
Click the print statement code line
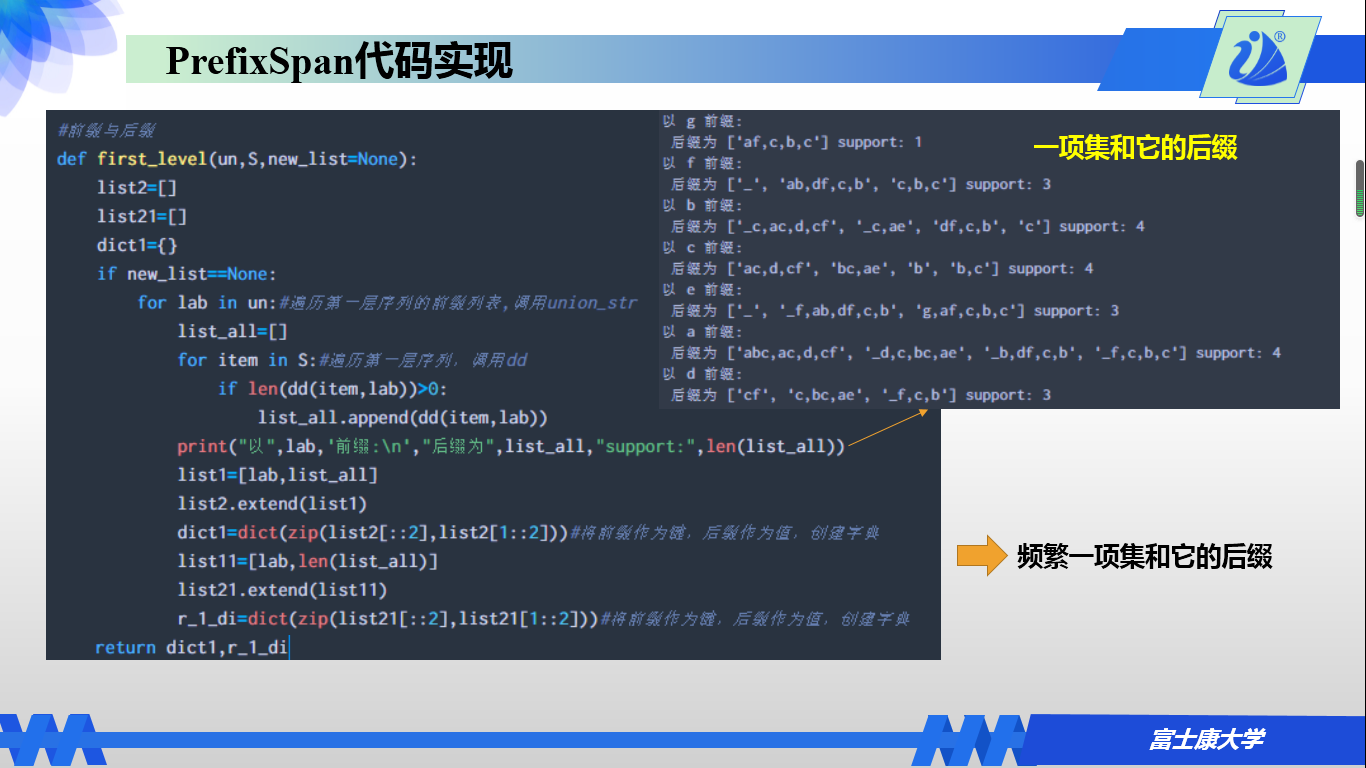(511, 446)
